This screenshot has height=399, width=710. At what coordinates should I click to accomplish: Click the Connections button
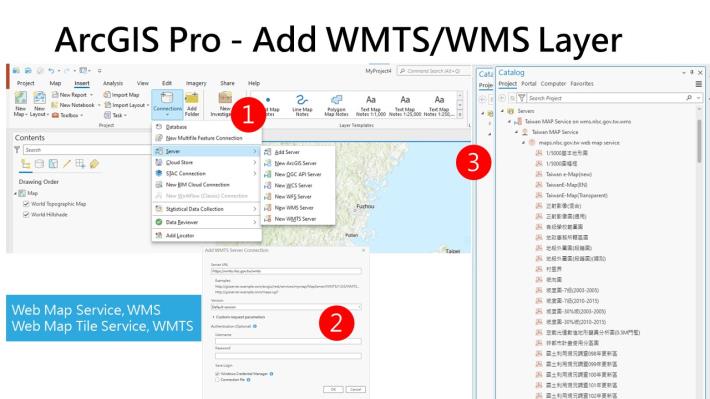tap(167, 104)
